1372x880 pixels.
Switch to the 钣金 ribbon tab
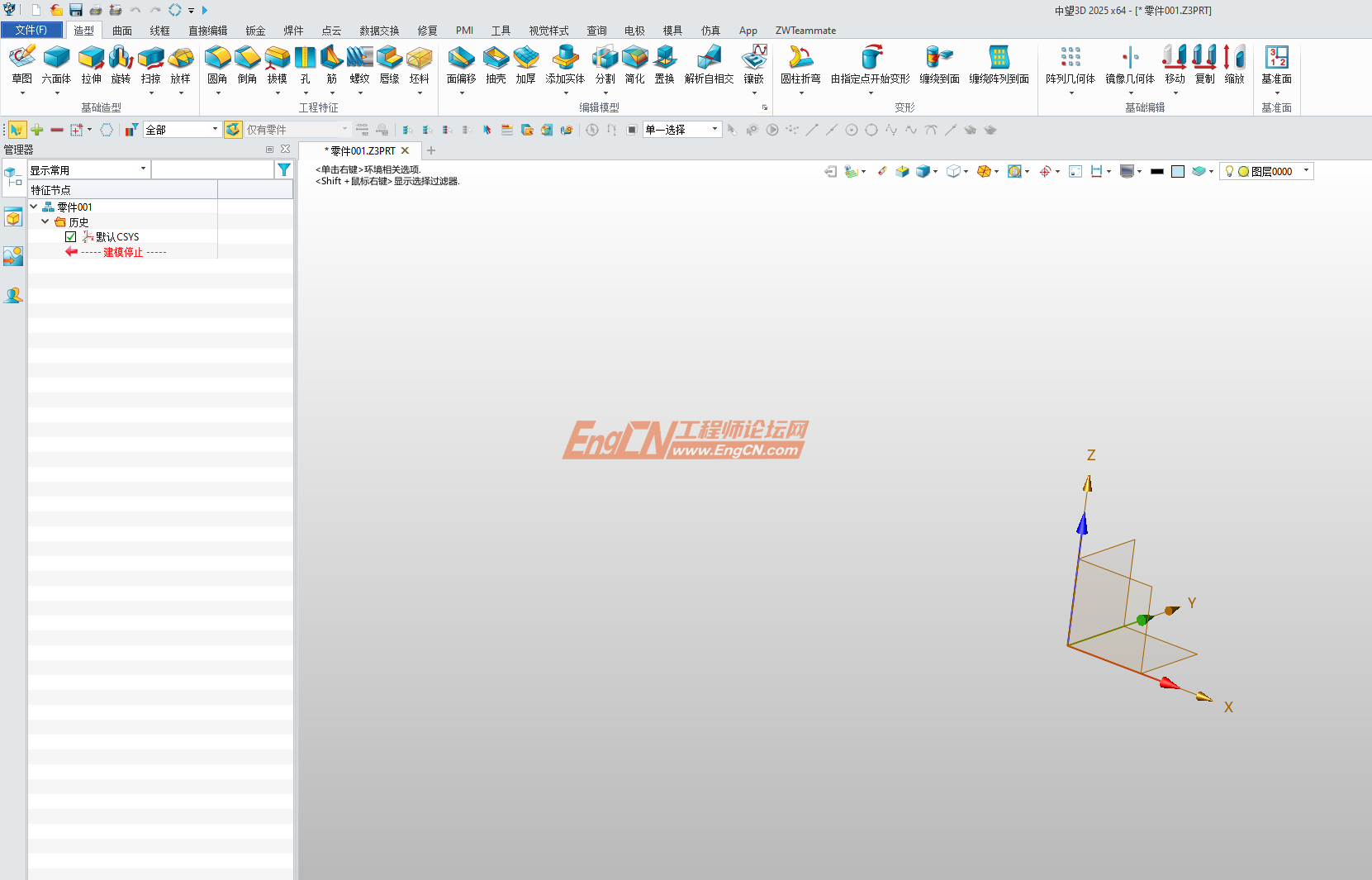coord(255,31)
